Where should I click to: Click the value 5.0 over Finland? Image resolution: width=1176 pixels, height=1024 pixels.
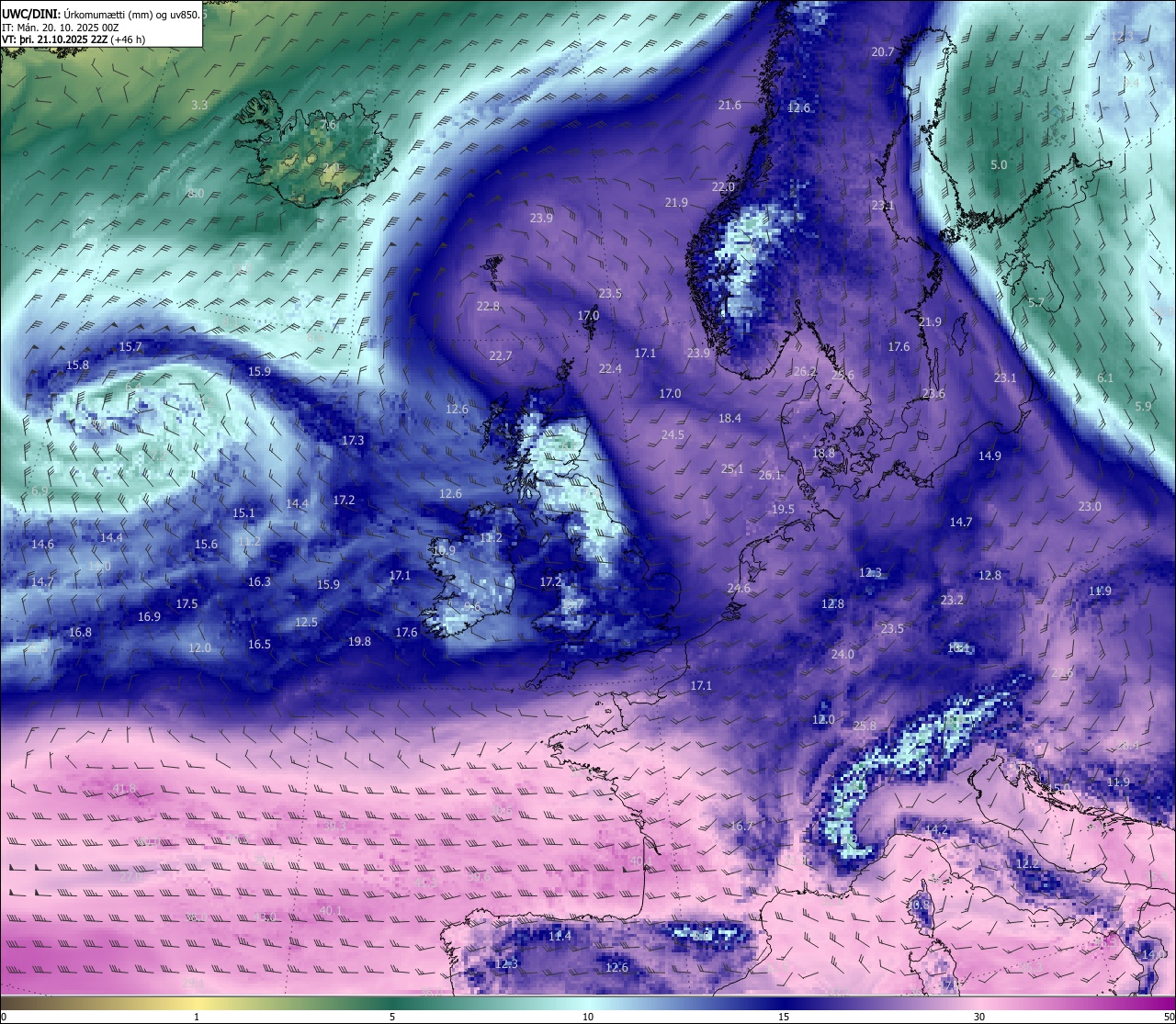[999, 164]
